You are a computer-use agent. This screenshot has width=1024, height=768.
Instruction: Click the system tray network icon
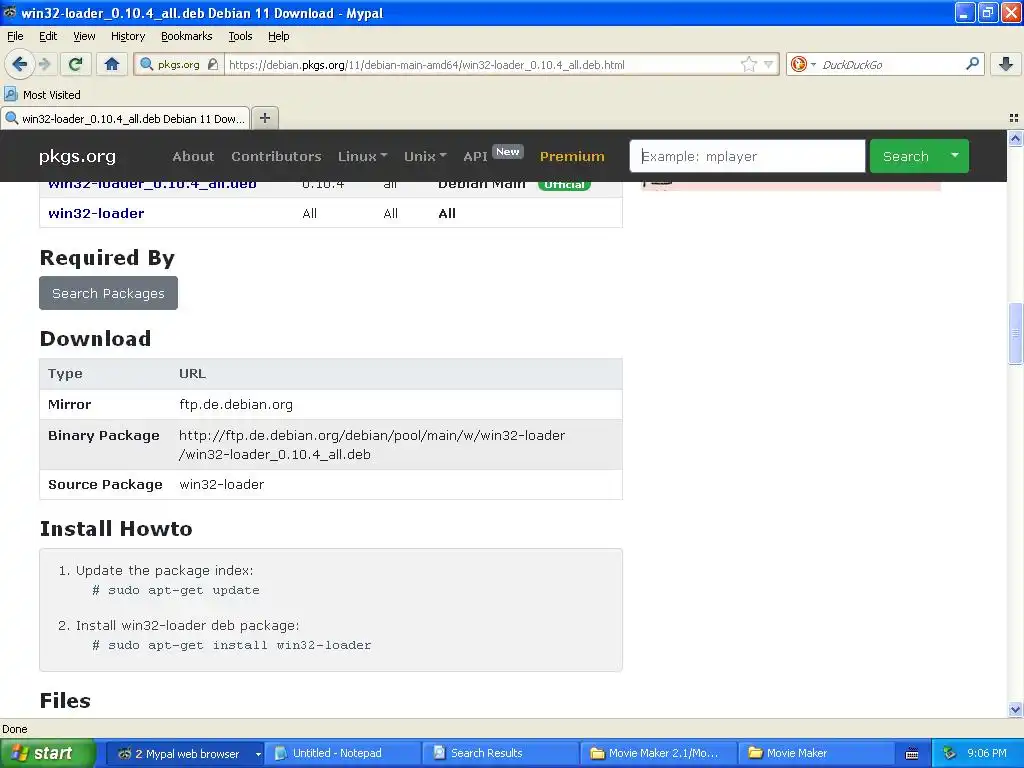[x=948, y=753]
